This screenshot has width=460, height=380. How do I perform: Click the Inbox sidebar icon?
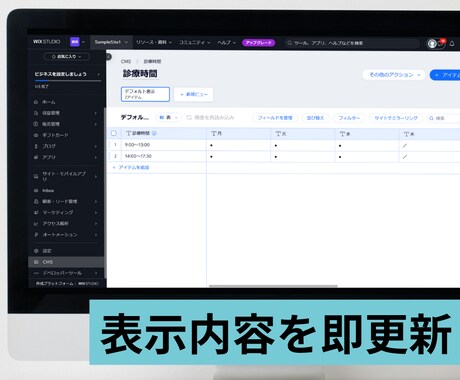click(x=36, y=191)
